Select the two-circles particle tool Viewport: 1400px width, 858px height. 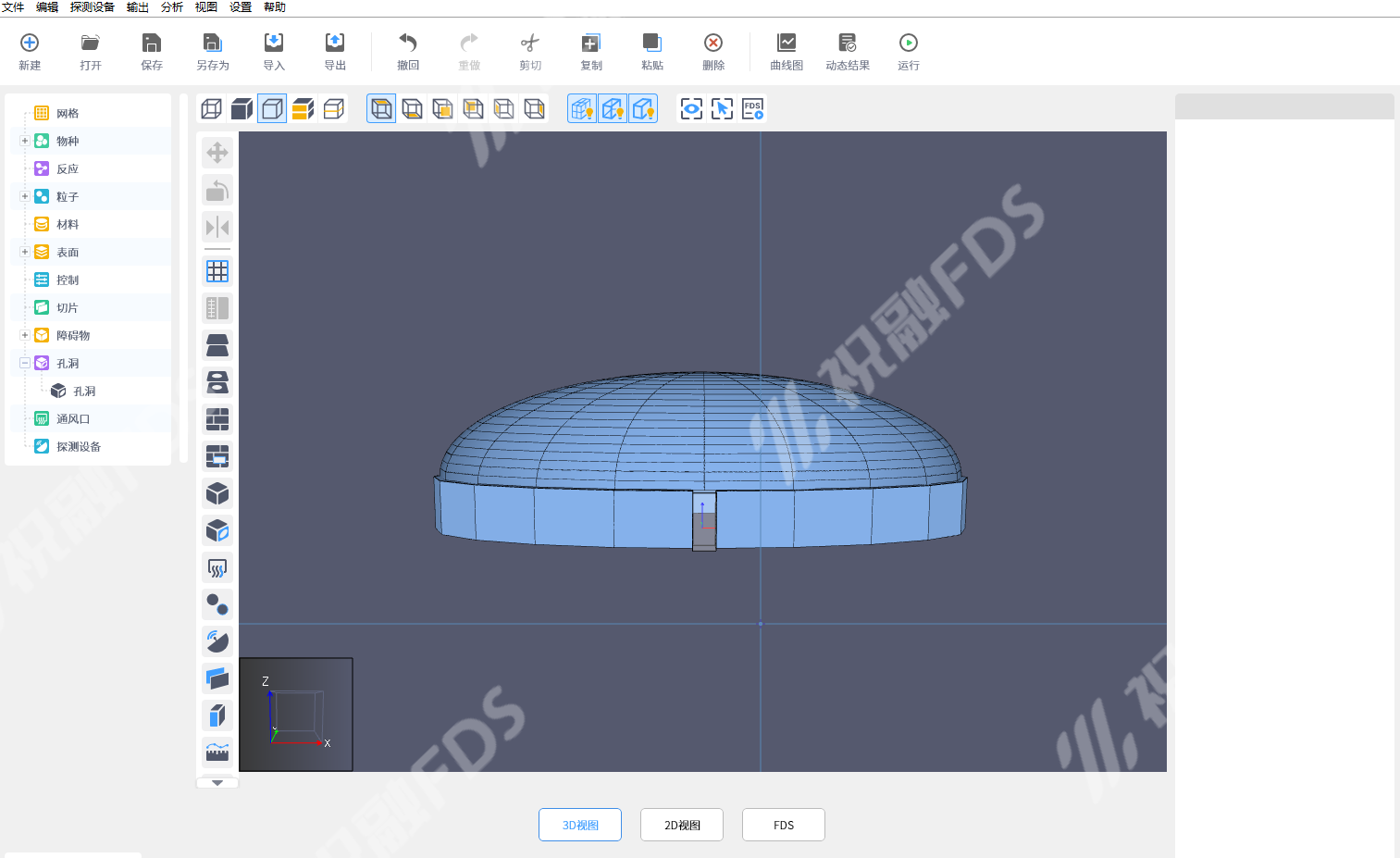click(217, 604)
